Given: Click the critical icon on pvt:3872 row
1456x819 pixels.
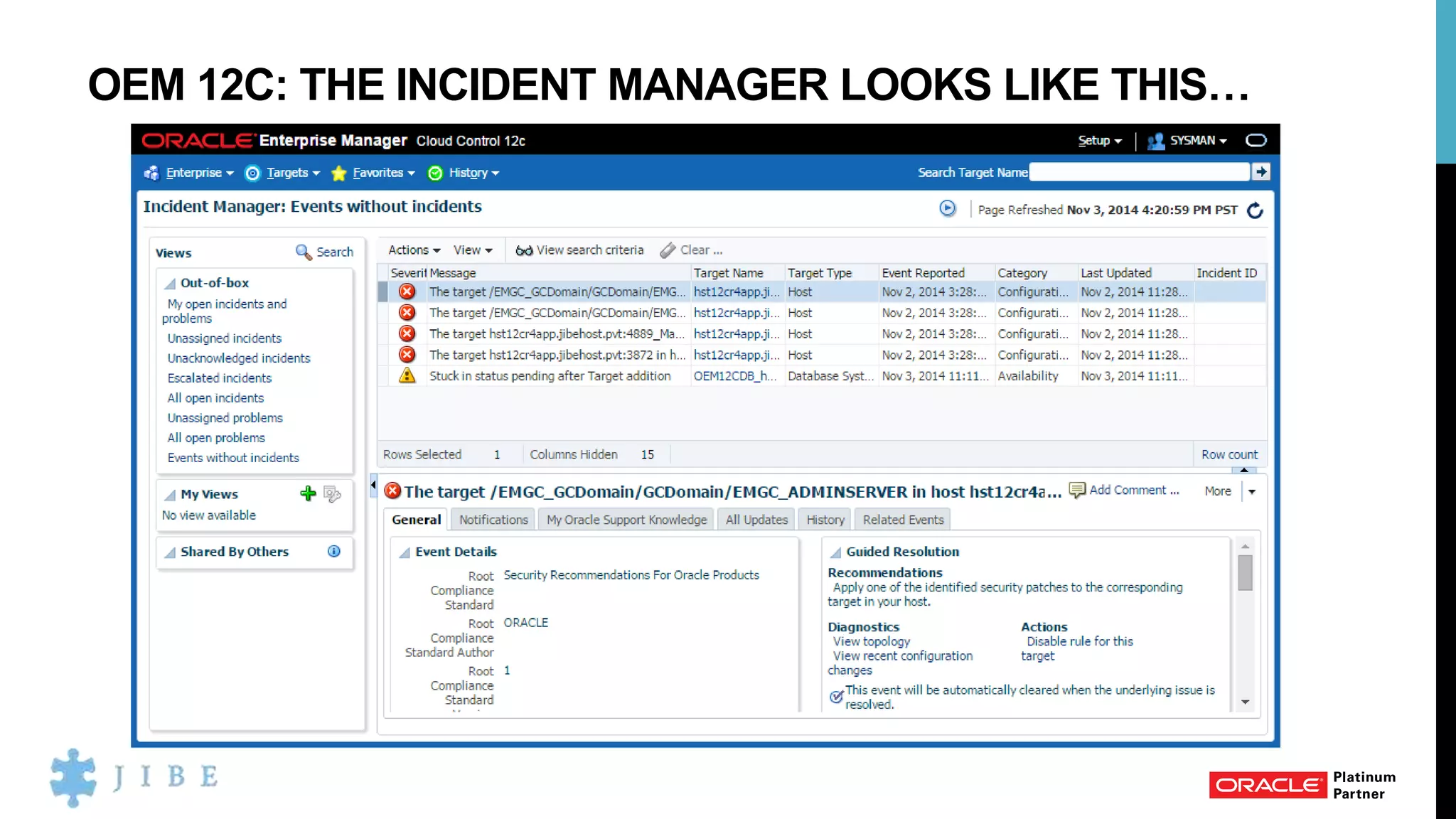Looking at the screenshot, I should pyautogui.click(x=407, y=354).
